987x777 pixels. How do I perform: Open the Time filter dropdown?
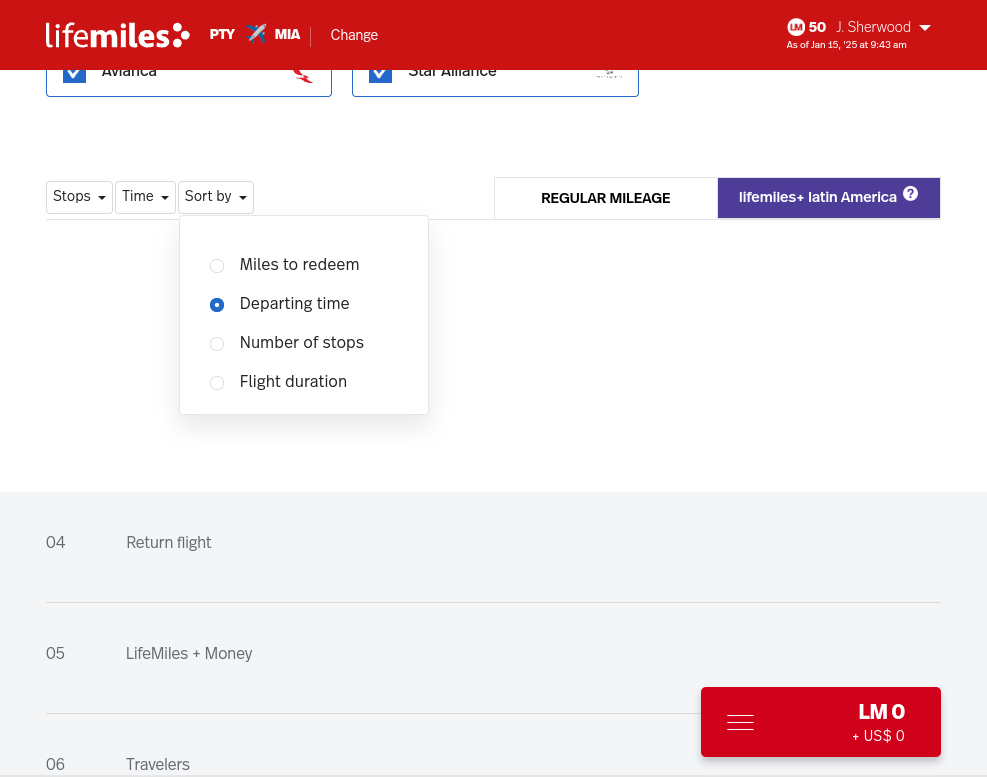[145, 197]
